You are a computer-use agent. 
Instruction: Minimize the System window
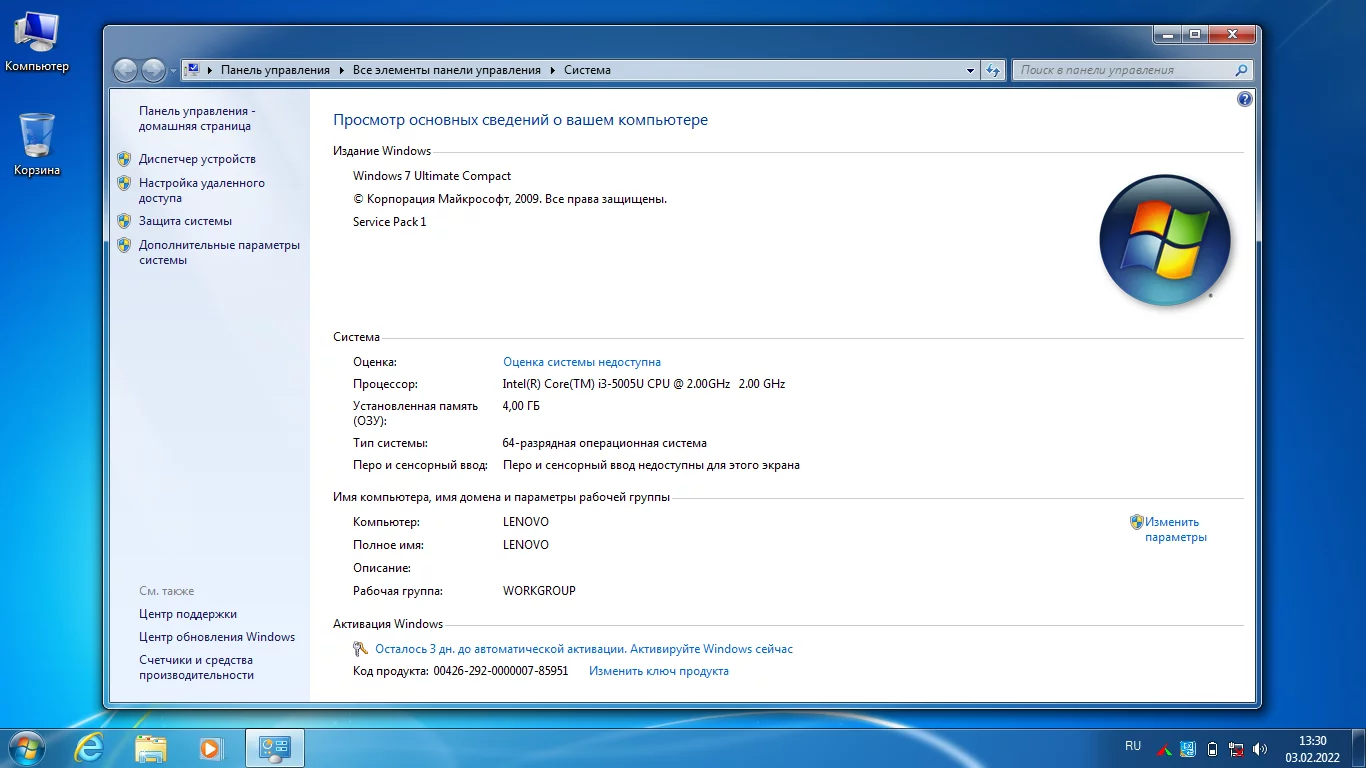(x=1167, y=34)
